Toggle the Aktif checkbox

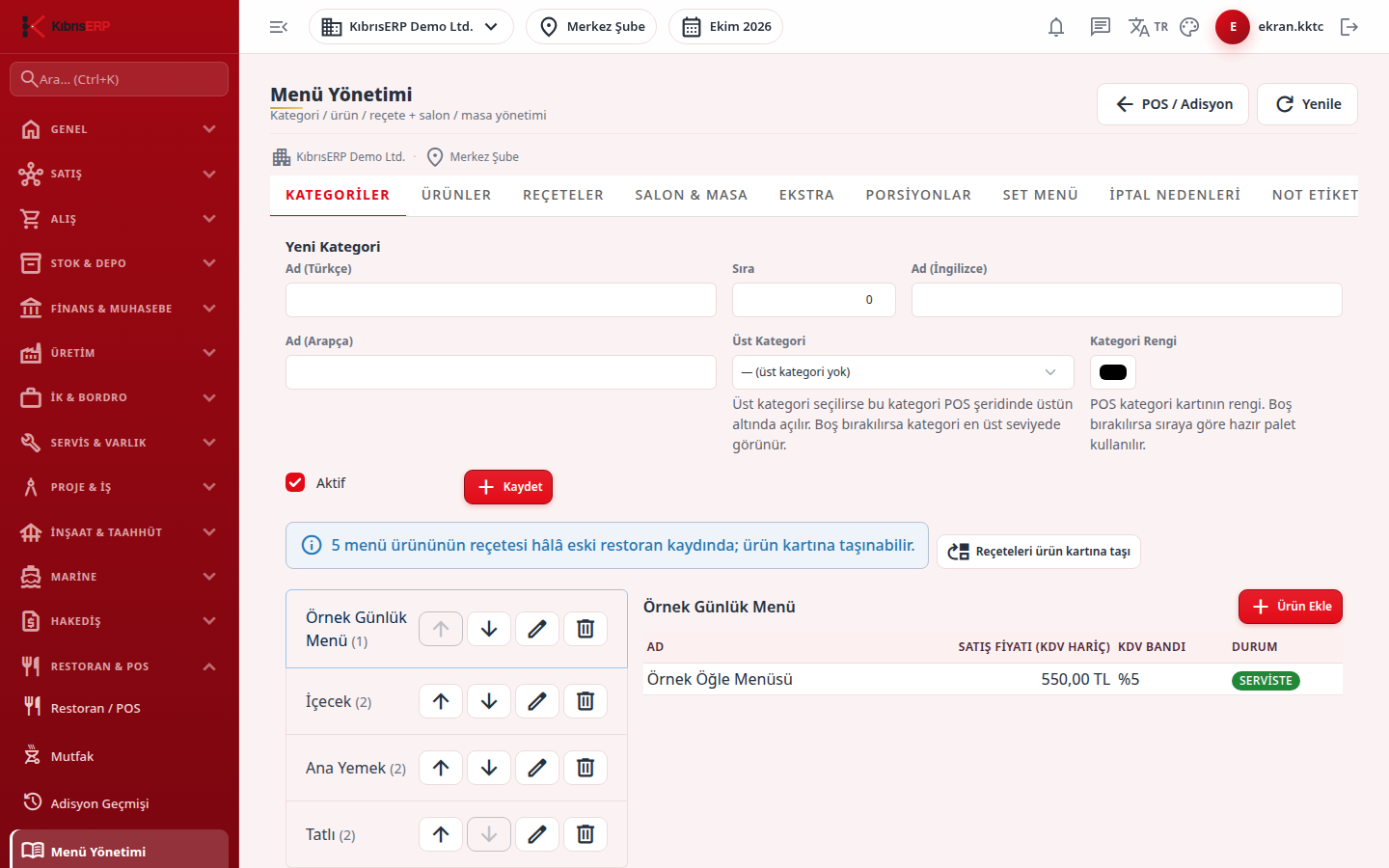tap(295, 482)
